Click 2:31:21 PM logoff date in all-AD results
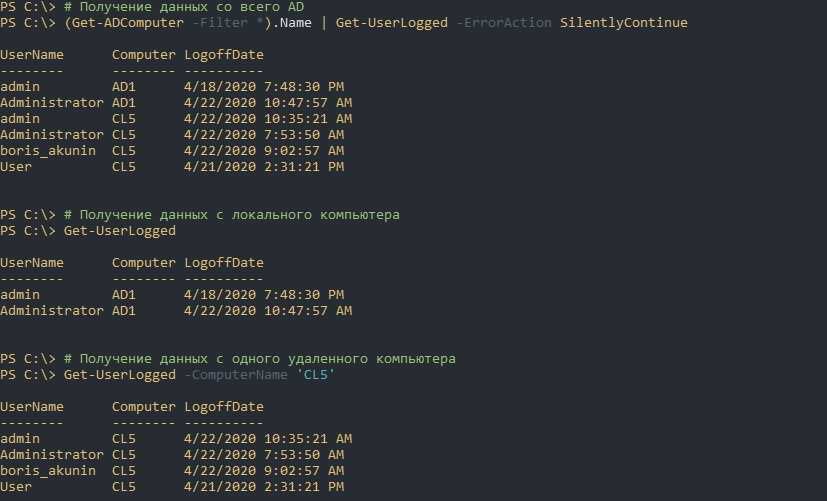 pos(264,167)
